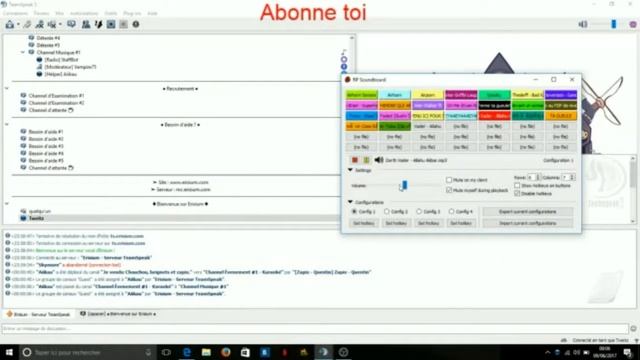Click the Connect toolbar icon in TeamSpeak
Viewport: 640px width, 360px height.
(x=9, y=24)
